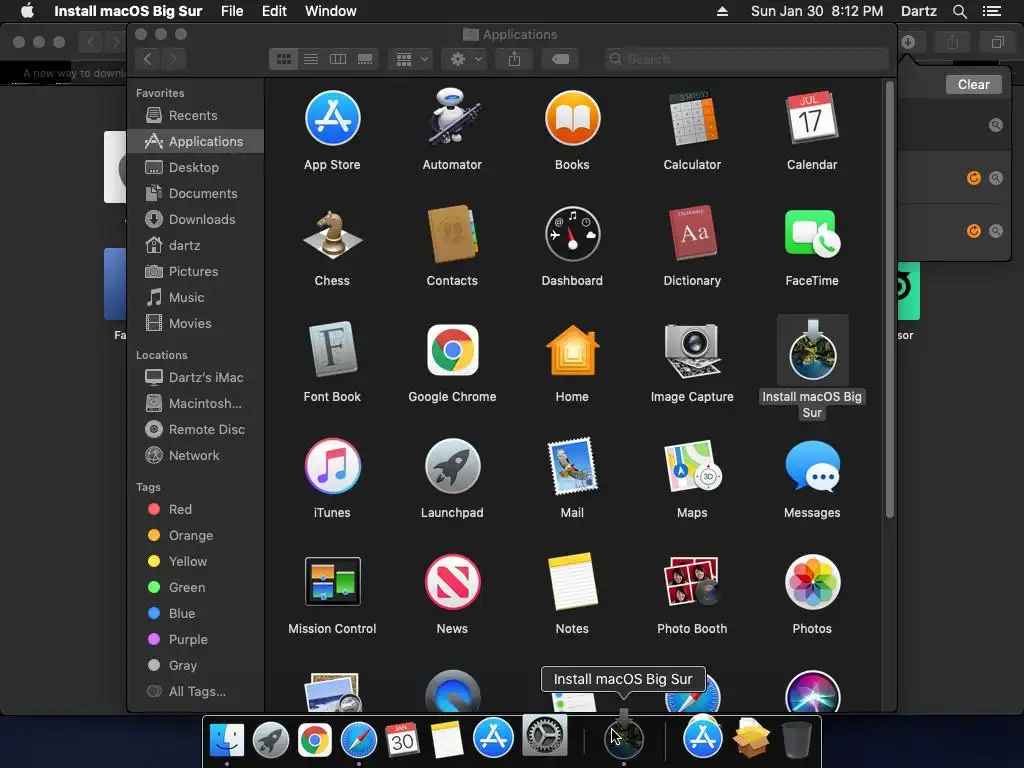Open System Preferences from the Dock
Screen dimensions: 1024x768
pyautogui.click(x=545, y=735)
